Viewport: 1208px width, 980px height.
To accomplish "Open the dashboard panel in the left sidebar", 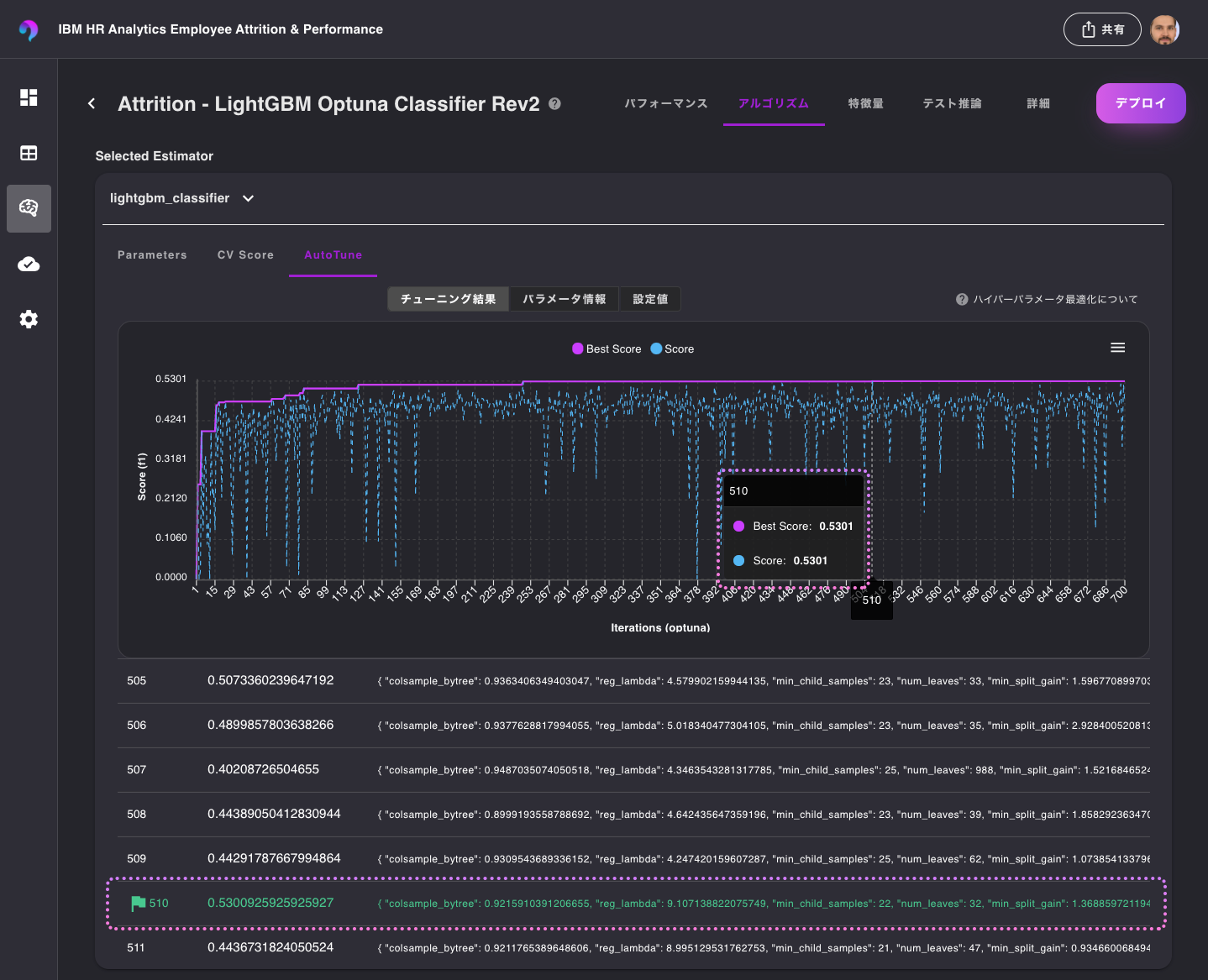I will (29, 97).
